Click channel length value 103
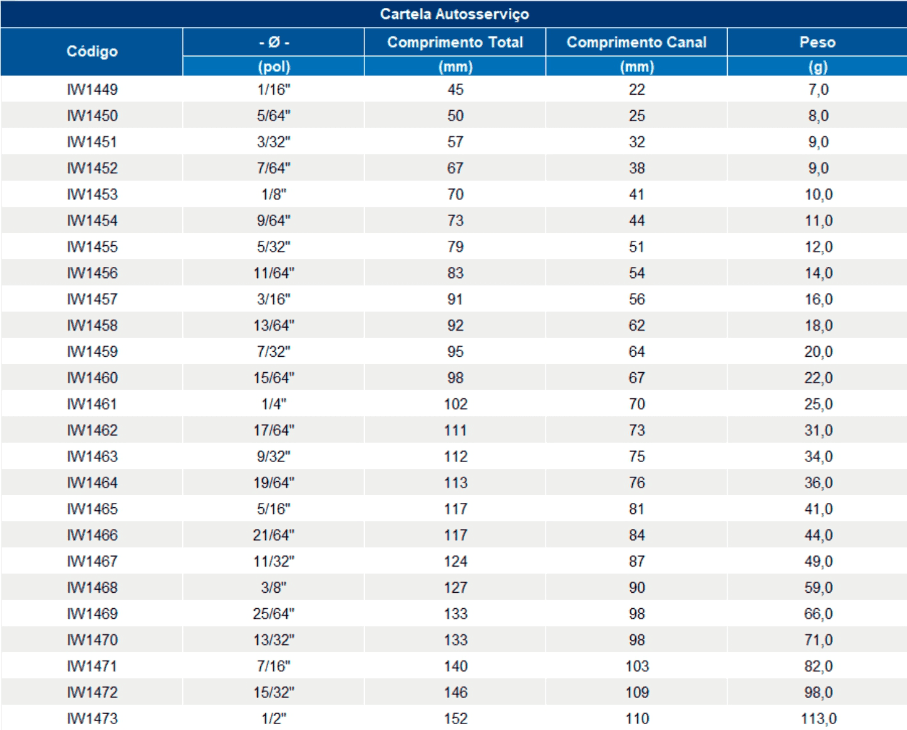Viewport: 907px width, 730px height. (x=636, y=666)
